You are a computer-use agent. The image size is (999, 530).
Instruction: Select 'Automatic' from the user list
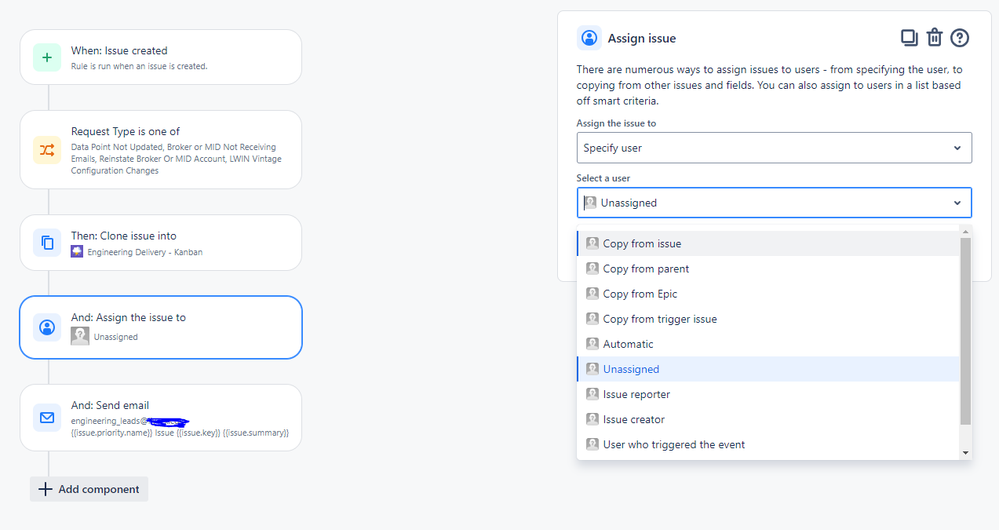[x=768, y=344]
